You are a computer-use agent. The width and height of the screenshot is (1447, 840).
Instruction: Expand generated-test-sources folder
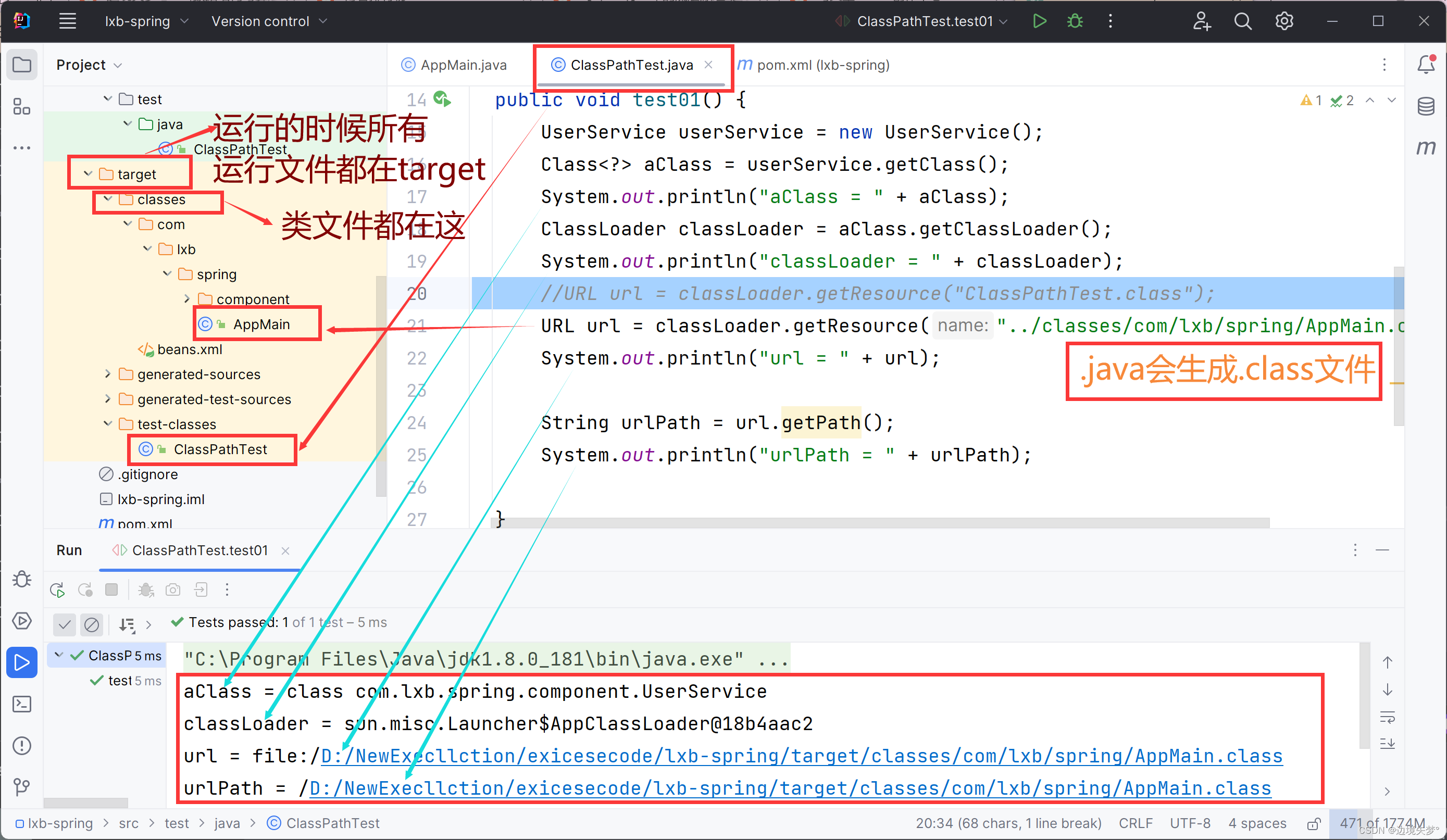pos(107,398)
